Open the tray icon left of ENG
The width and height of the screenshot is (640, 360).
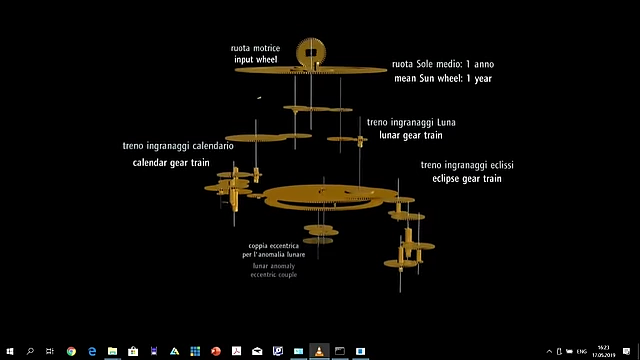click(569, 351)
